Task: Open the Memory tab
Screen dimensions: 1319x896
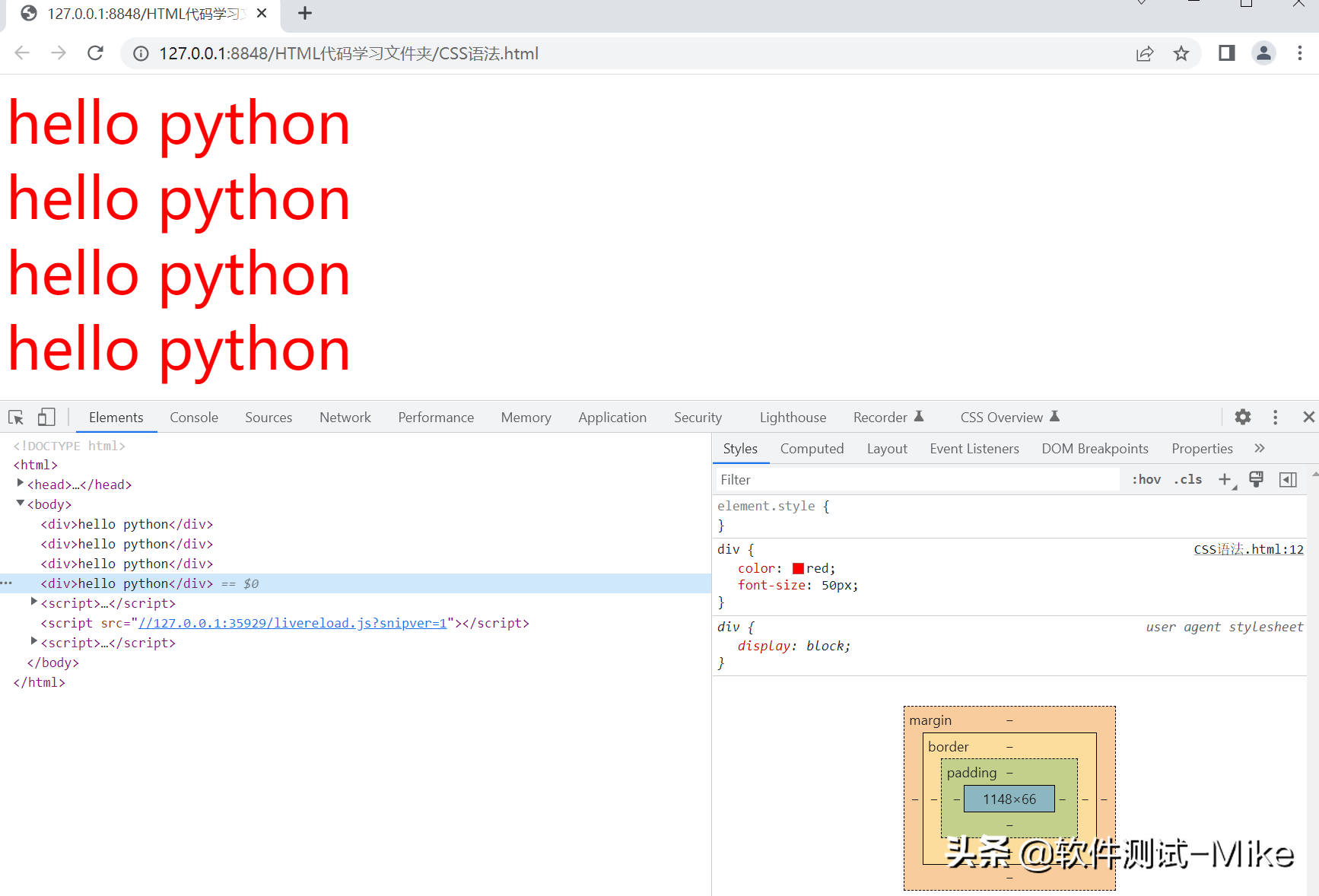Action: (526, 418)
